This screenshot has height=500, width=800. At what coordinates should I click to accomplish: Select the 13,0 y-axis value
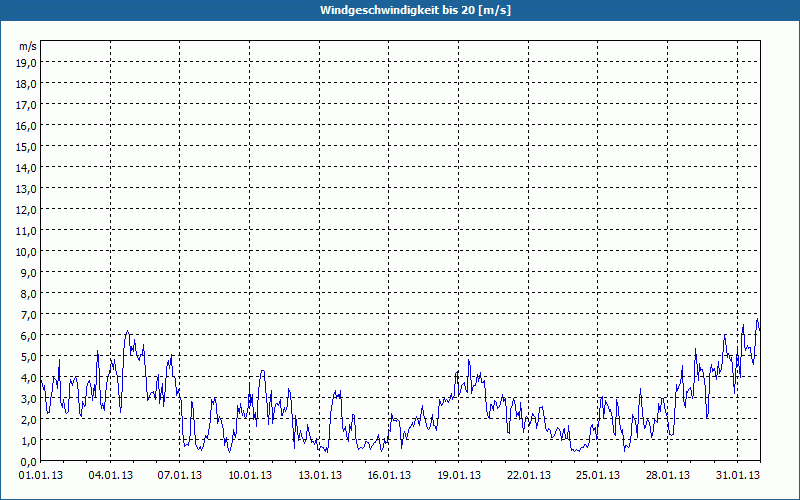click(x=28, y=189)
